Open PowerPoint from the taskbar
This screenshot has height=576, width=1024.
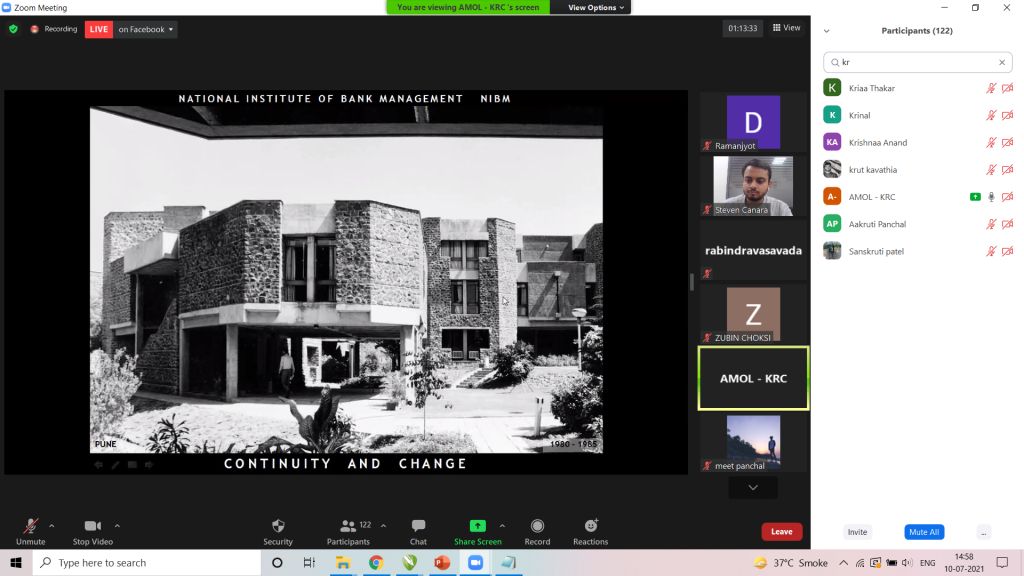[x=441, y=562]
